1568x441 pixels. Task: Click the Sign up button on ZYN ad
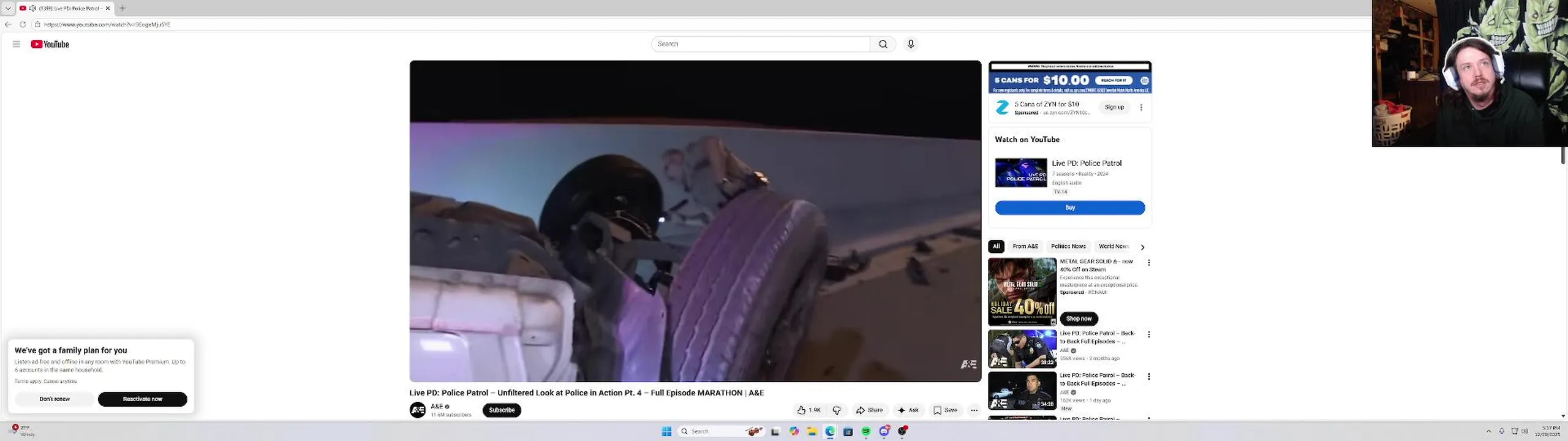pyautogui.click(x=1114, y=107)
